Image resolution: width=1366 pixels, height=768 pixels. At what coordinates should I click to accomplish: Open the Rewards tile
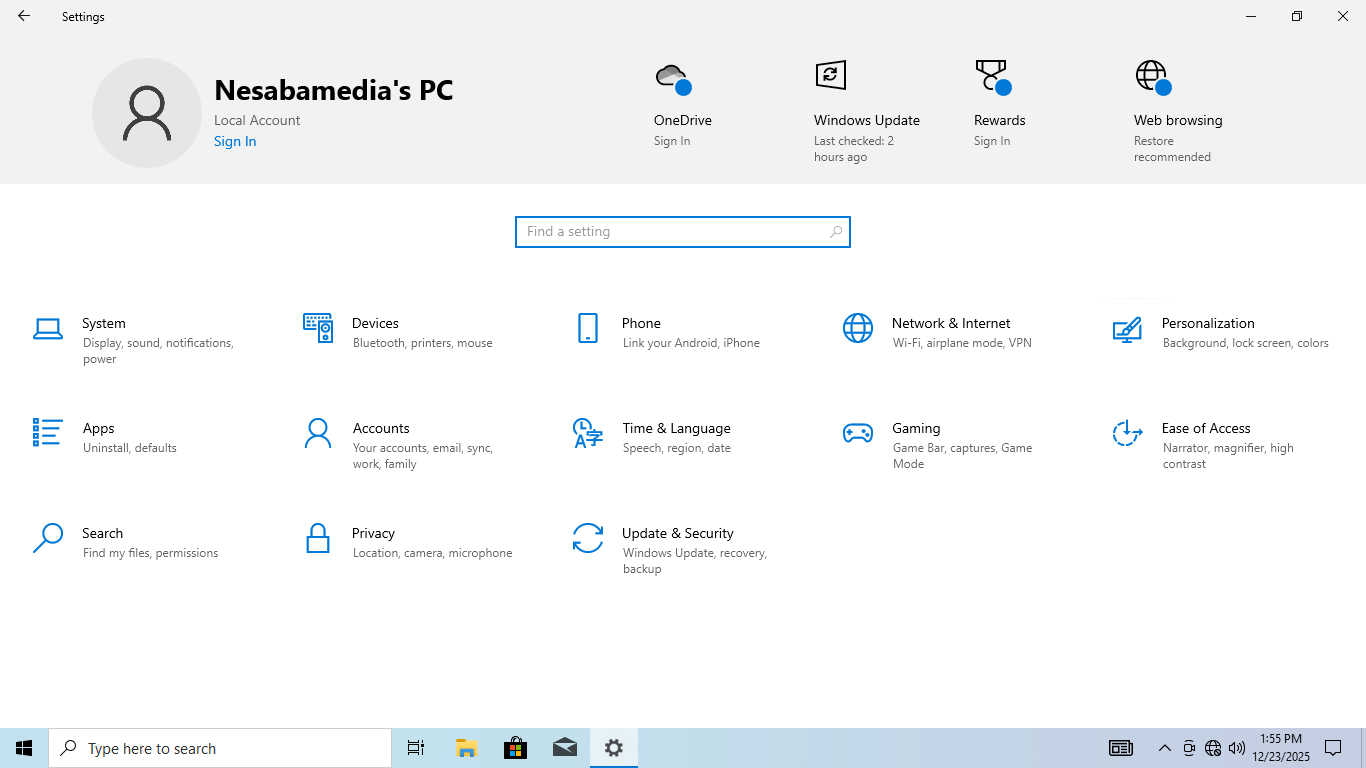[x=999, y=120]
